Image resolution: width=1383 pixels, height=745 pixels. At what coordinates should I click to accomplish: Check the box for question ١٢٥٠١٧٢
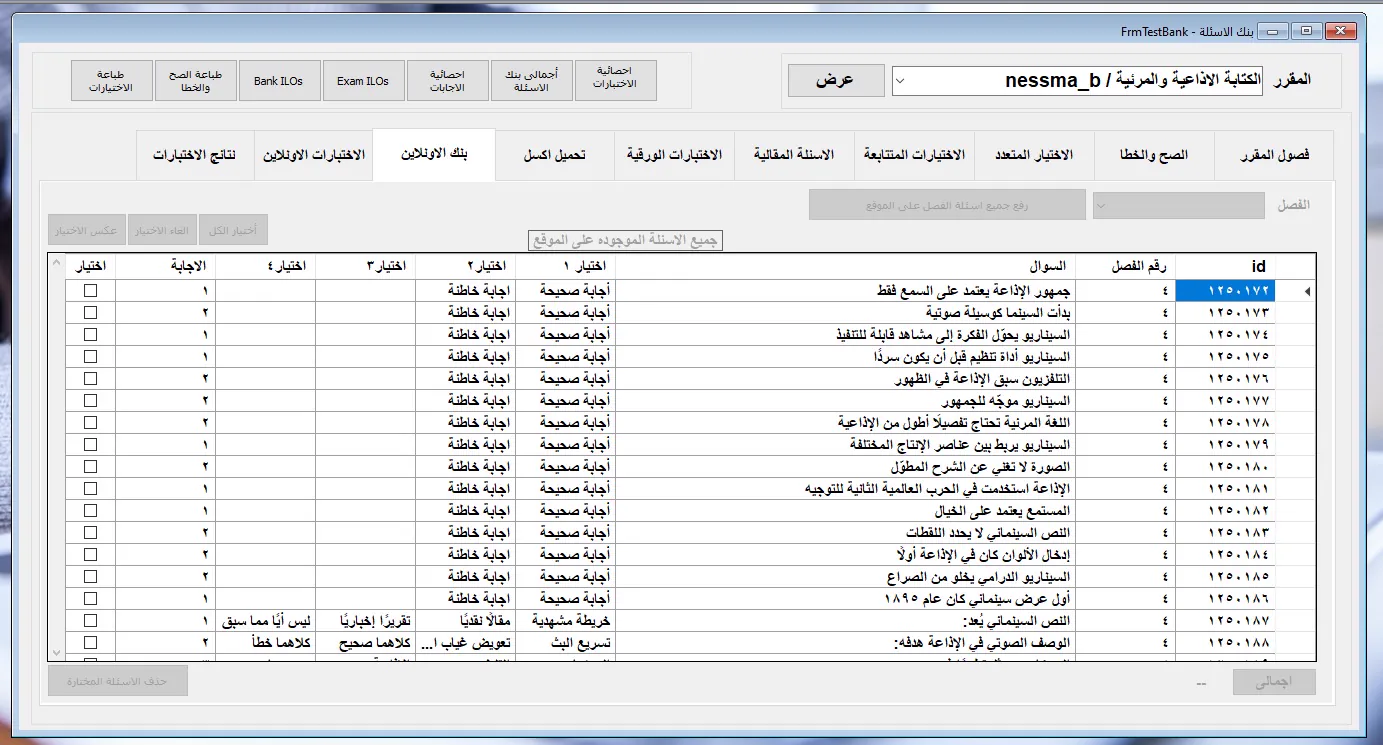pyautogui.click(x=91, y=290)
